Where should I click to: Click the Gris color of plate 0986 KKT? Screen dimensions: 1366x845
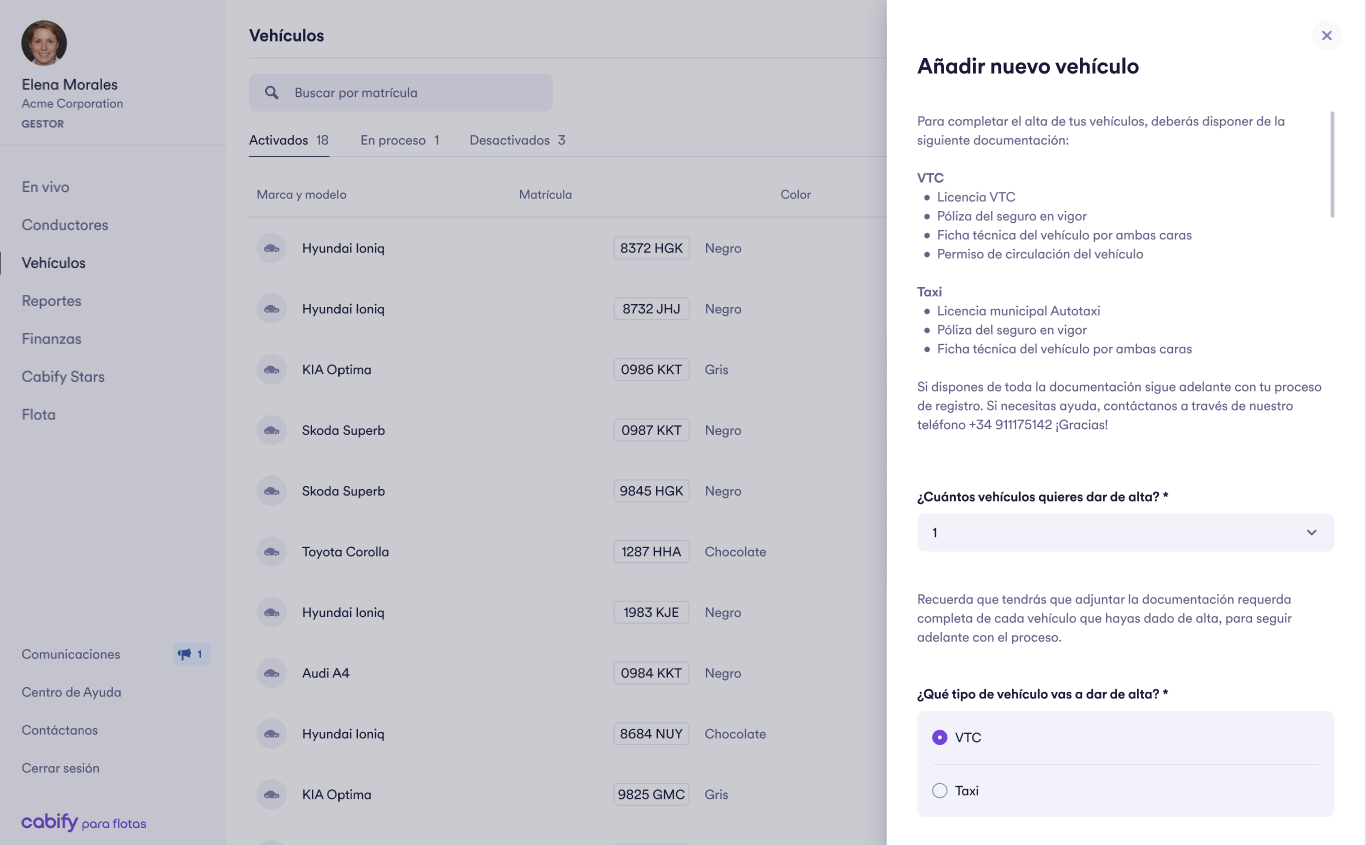(x=717, y=370)
